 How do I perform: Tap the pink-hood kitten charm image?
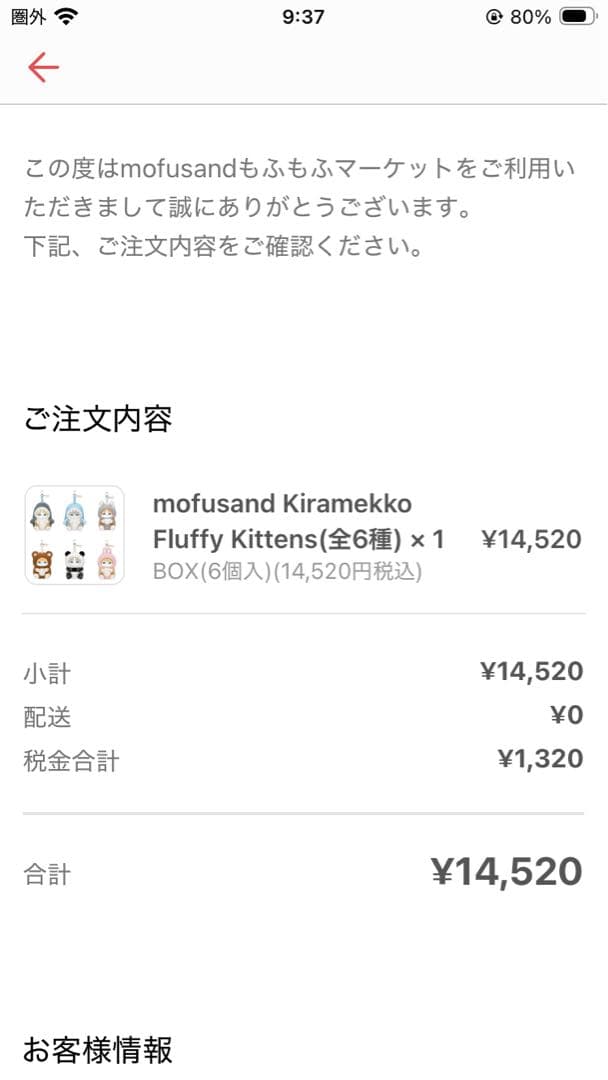tap(106, 563)
